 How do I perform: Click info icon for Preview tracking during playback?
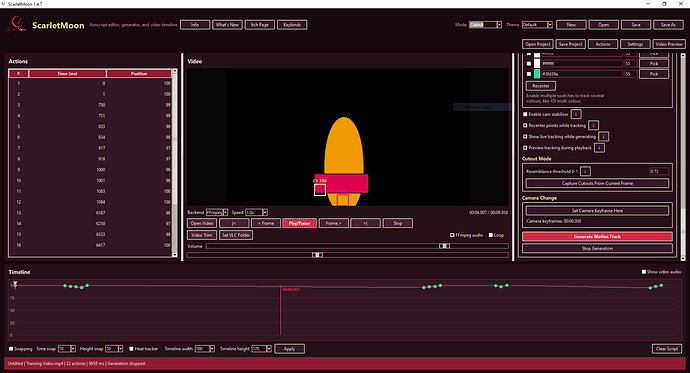[599, 148]
